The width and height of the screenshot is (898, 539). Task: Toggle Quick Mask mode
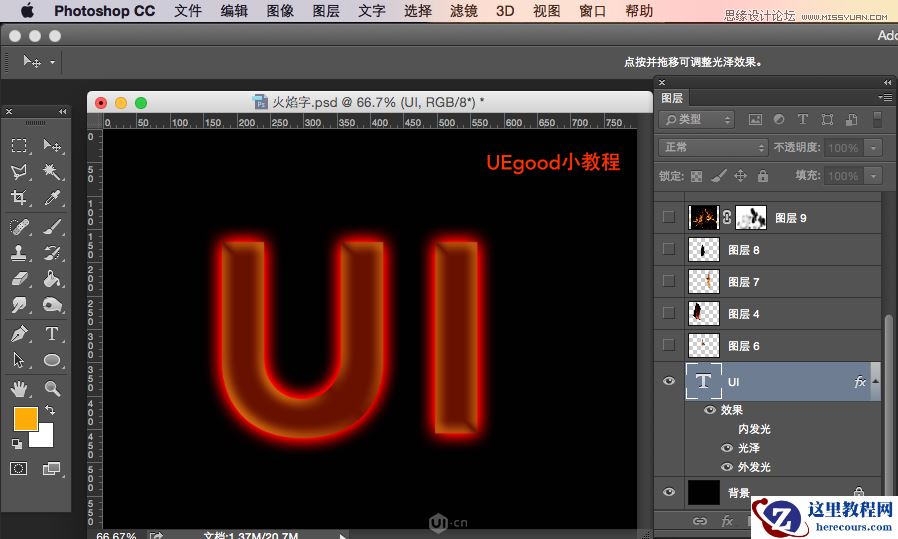(18, 469)
